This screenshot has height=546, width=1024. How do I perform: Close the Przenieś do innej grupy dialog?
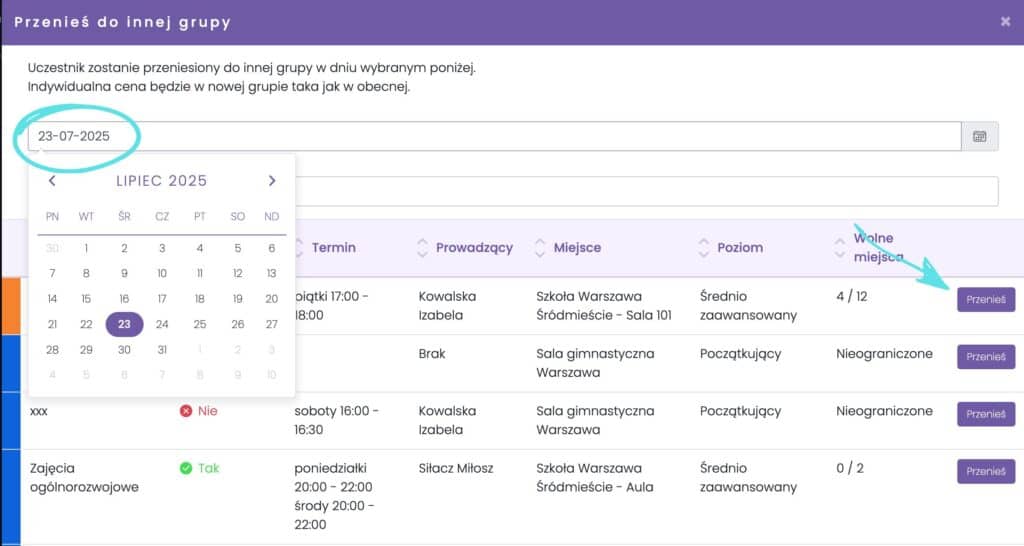(x=1005, y=22)
